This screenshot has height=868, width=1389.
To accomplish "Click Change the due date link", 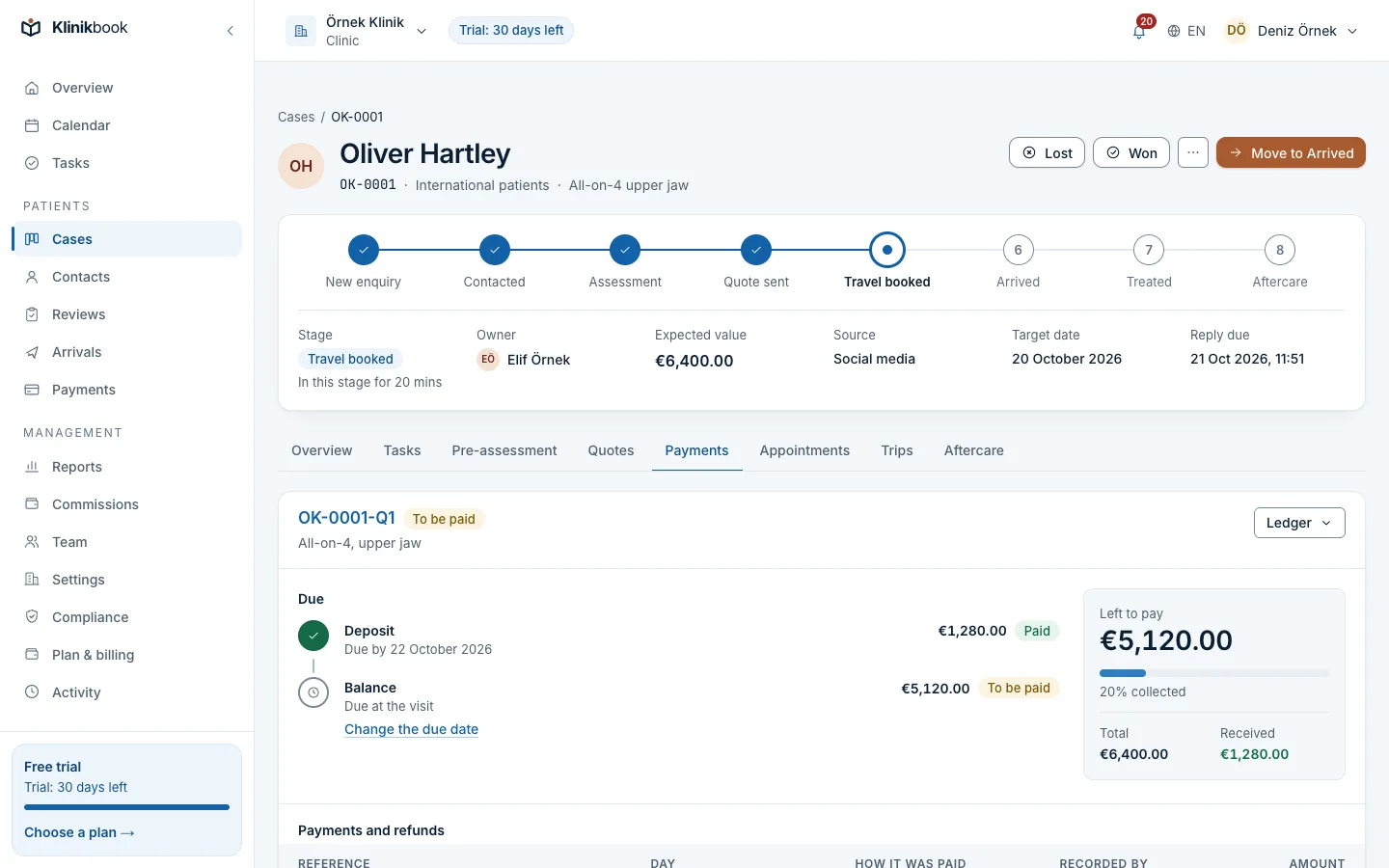I will (x=411, y=729).
